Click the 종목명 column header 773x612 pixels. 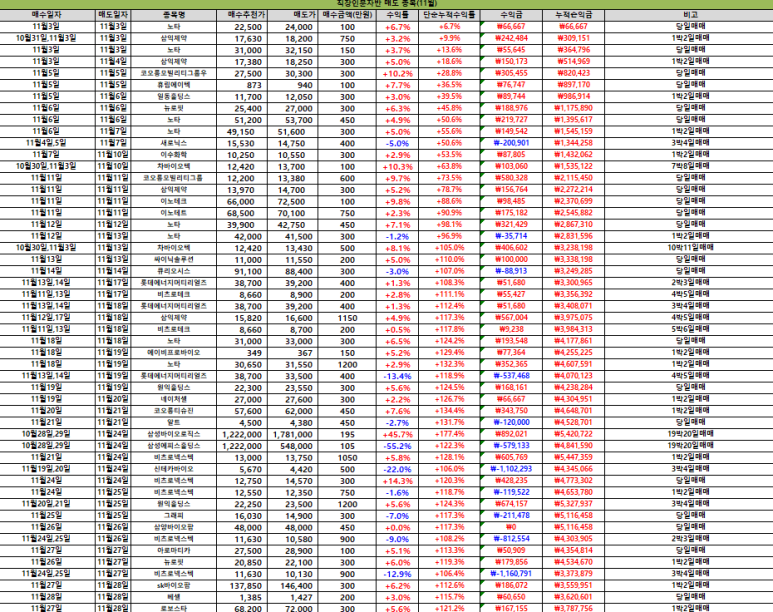click(174, 15)
